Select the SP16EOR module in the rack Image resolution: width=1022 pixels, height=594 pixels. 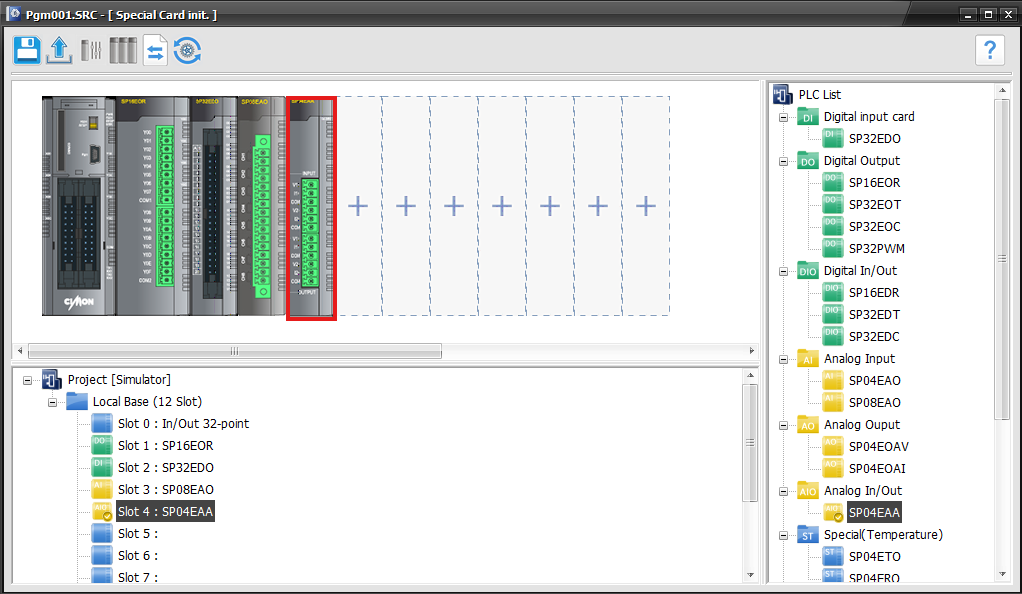153,206
